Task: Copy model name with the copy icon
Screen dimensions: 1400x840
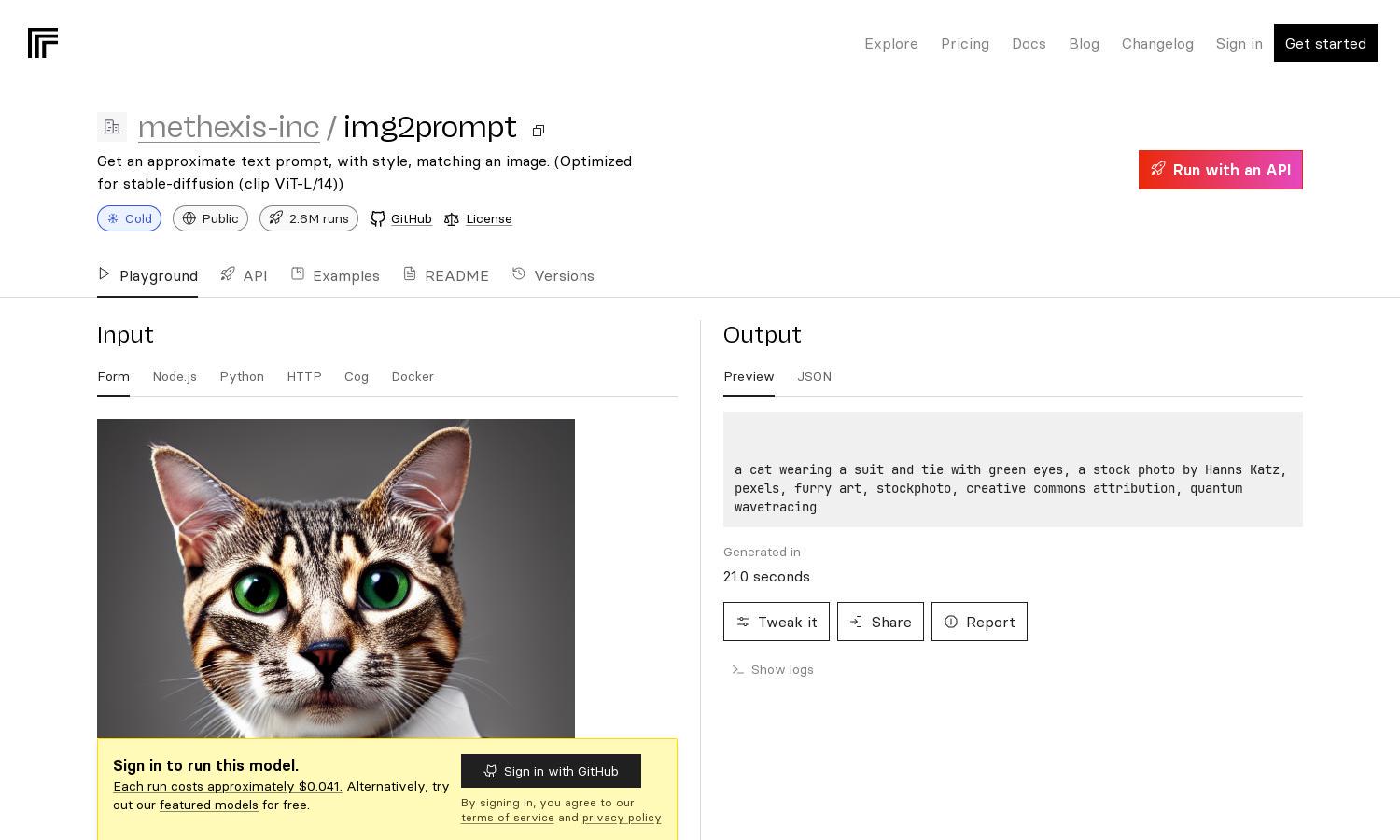Action: point(539,131)
